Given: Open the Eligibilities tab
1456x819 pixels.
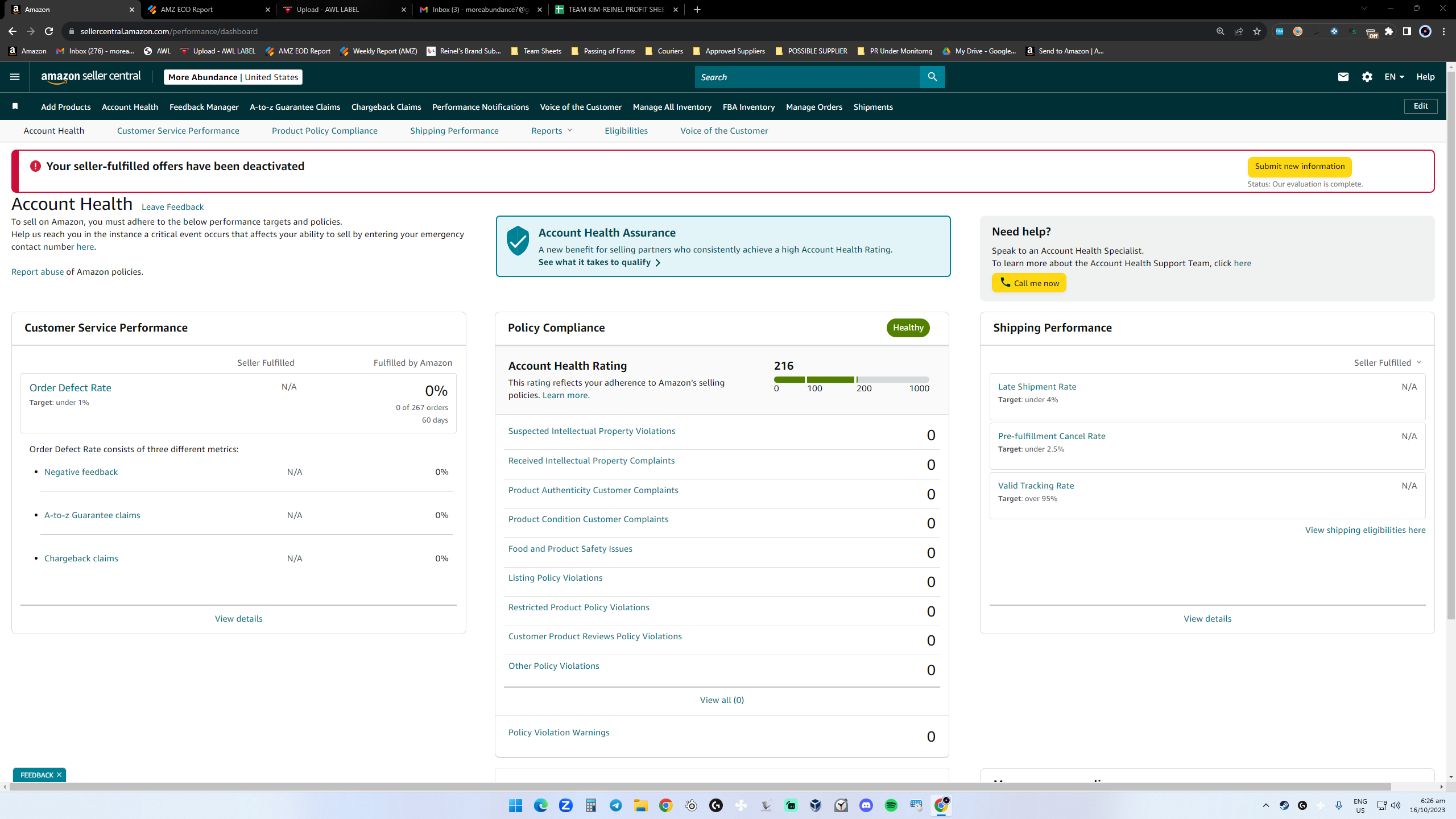Looking at the screenshot, I should click(626, 131).
